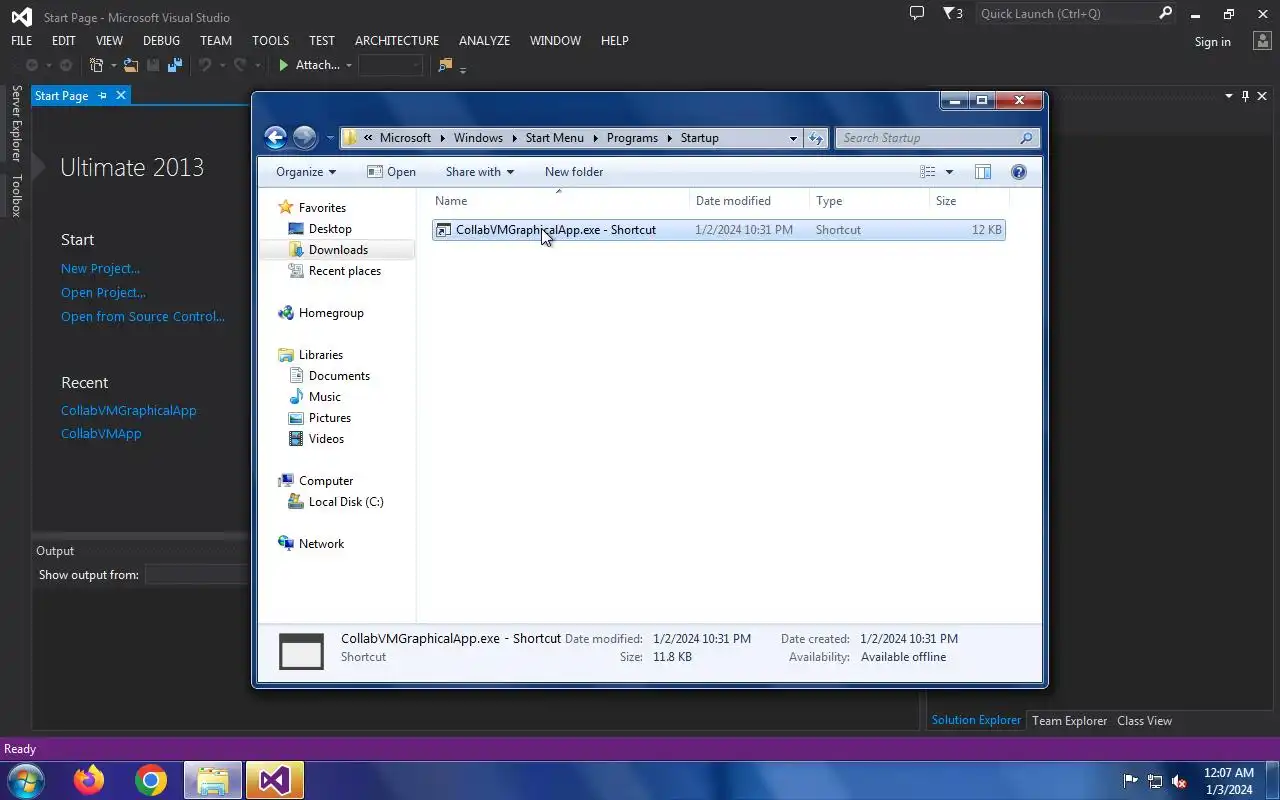Select CollabVMGraphicalApp.exe - Shortcut file

(x=718, y=230)
